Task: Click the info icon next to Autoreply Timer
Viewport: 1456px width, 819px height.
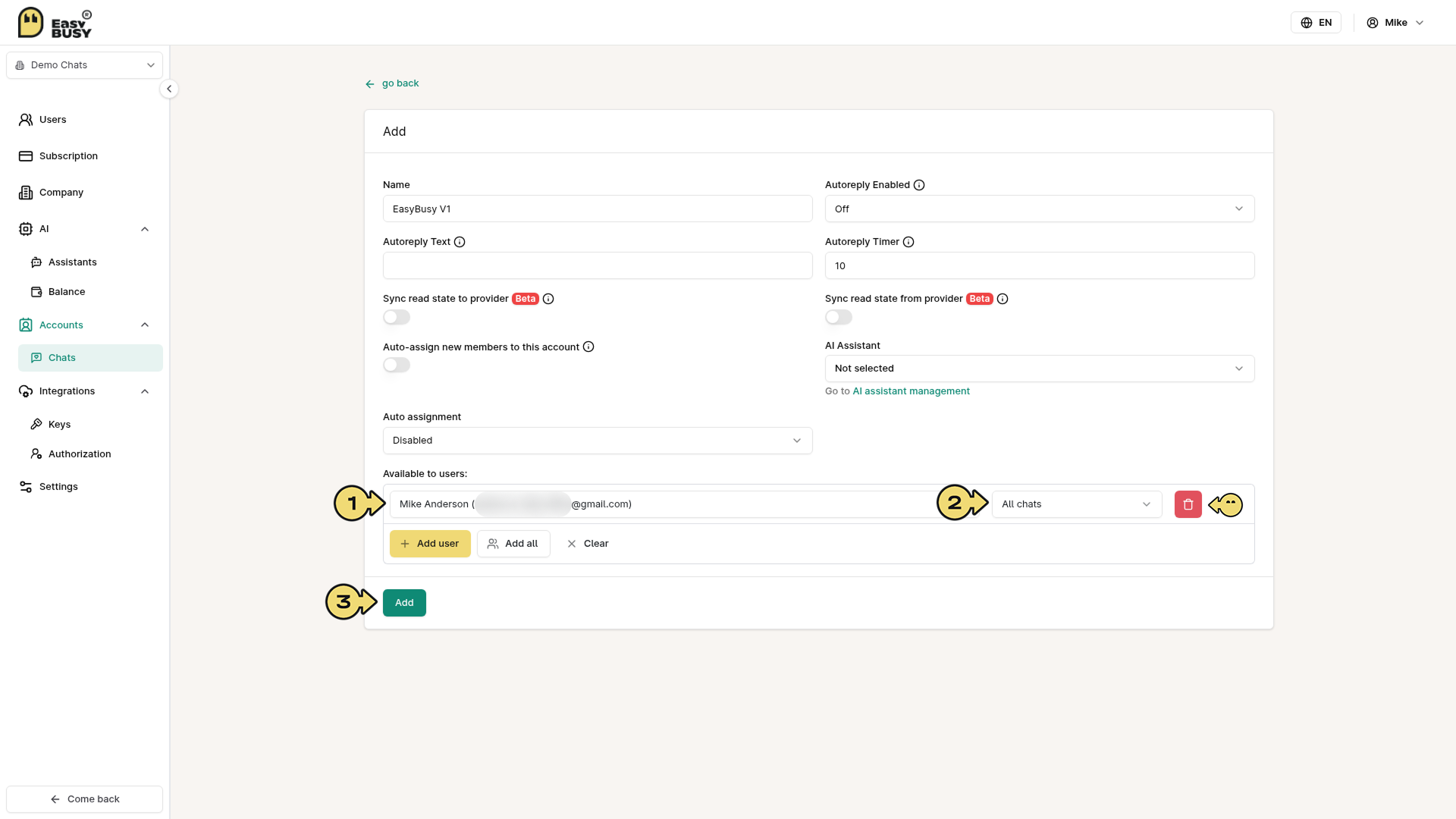Action: (x=908, y=242)
